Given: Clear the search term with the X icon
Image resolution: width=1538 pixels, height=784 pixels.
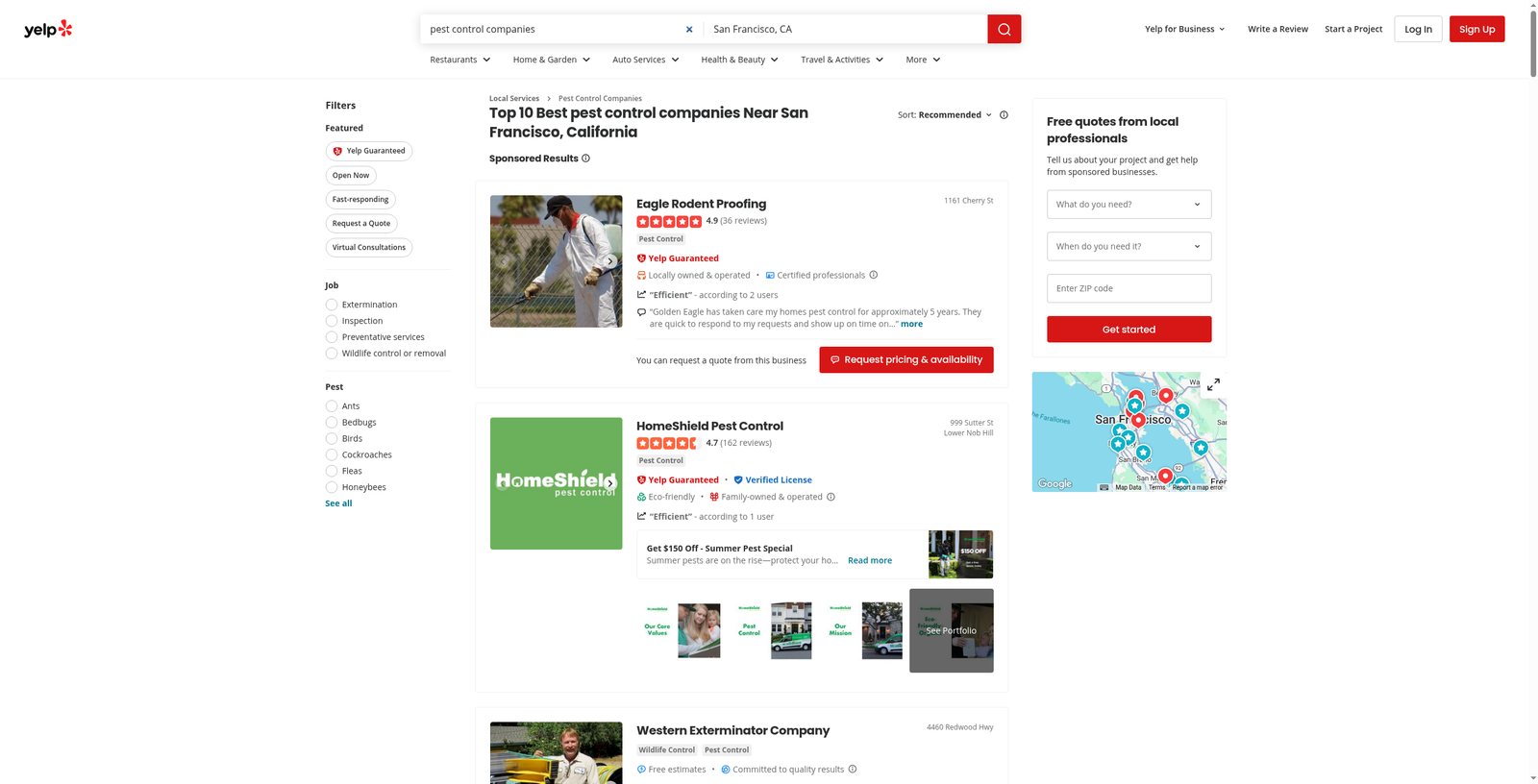Looking at the screenshot, I should click(689, 29).
